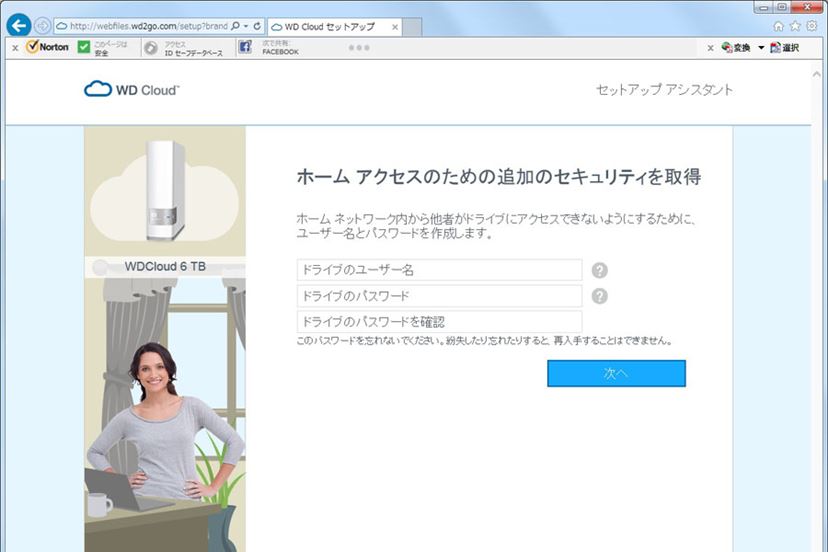
Task: Click the WDCloud 6 TB label
Action: coord(165,267)
